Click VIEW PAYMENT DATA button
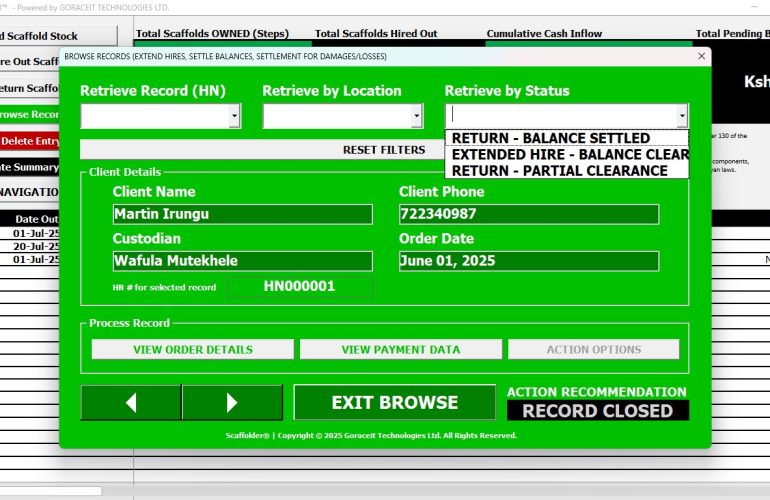Viewport: 770px width, 500px height. 400,349
